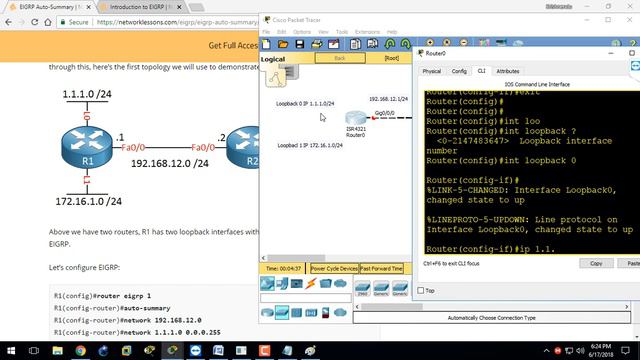Screen dimensions: 640x360
Task: Select Components category icon
Action: (x=296, y=283)
